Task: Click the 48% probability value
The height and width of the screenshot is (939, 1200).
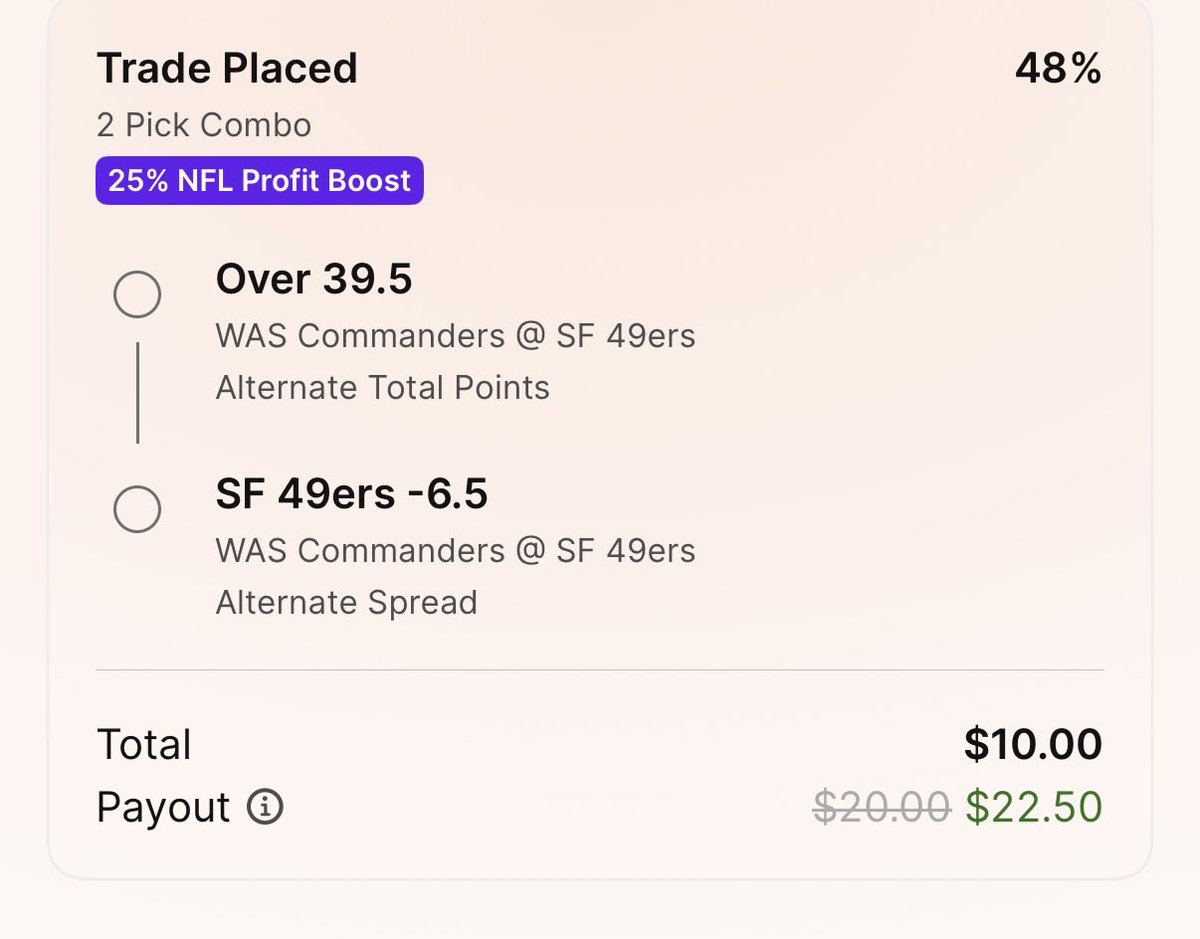Action: pos(1059,68)
